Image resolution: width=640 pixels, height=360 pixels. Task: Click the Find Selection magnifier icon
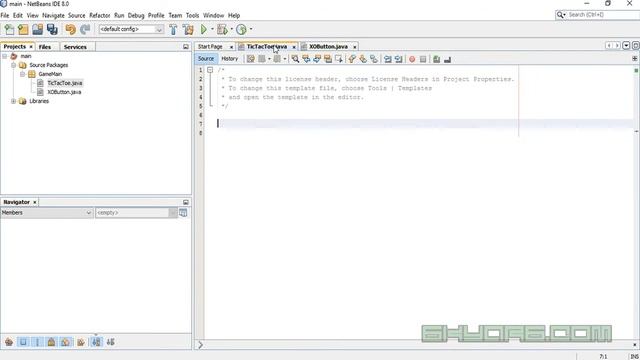click(x=295, y=59)
